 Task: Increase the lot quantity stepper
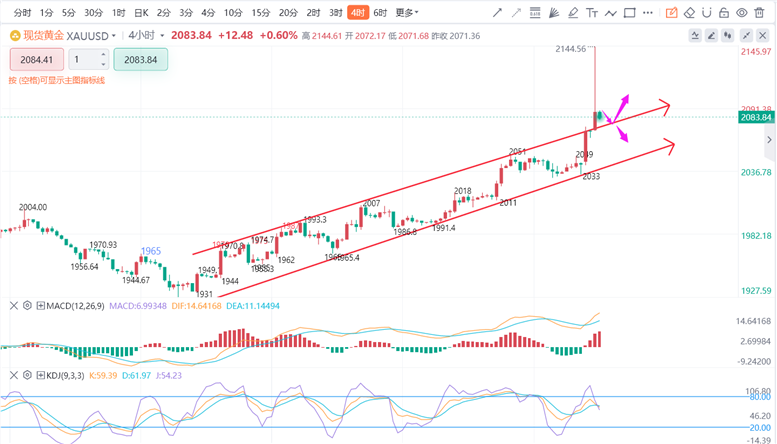(x=105, y=55)
